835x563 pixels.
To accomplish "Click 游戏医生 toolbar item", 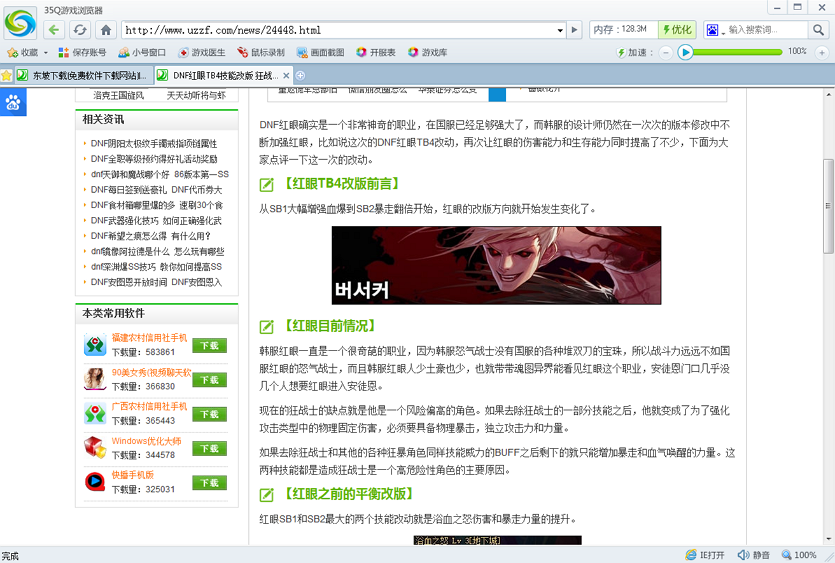I will tap(202, 52).
